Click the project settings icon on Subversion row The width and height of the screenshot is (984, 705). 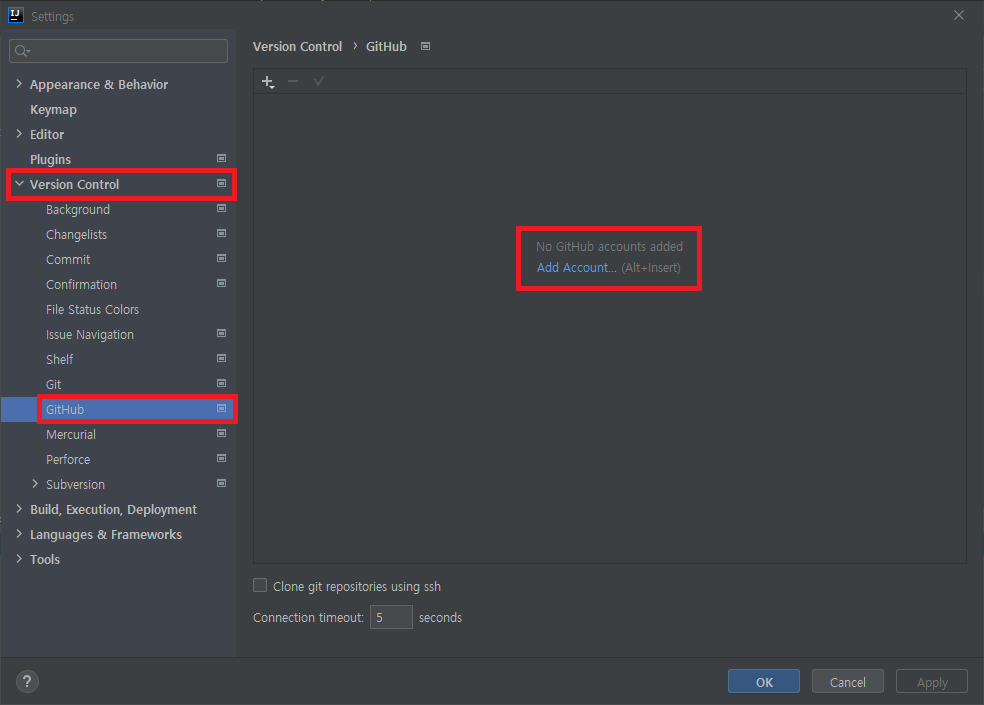222,483
